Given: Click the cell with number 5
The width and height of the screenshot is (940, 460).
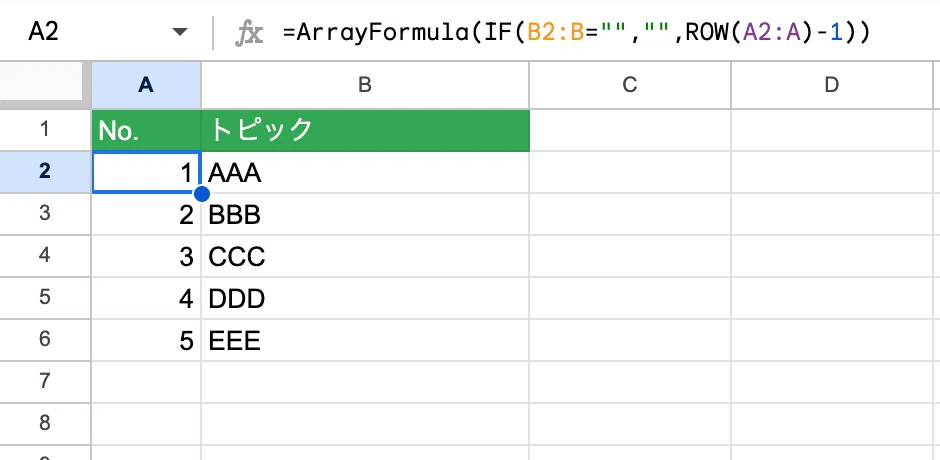Looking at the screenshot, I should [x=146, y=340].
